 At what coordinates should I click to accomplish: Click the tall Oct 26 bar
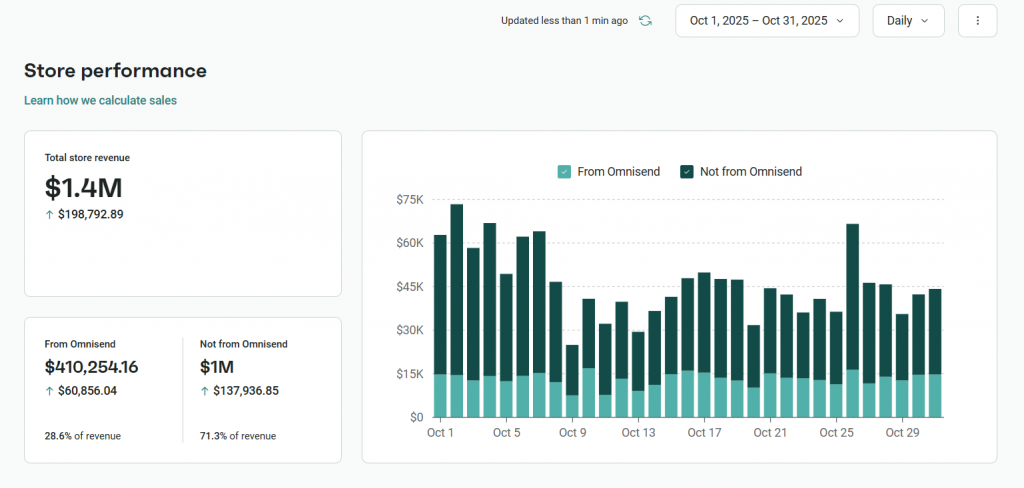(x=852, y=320)
